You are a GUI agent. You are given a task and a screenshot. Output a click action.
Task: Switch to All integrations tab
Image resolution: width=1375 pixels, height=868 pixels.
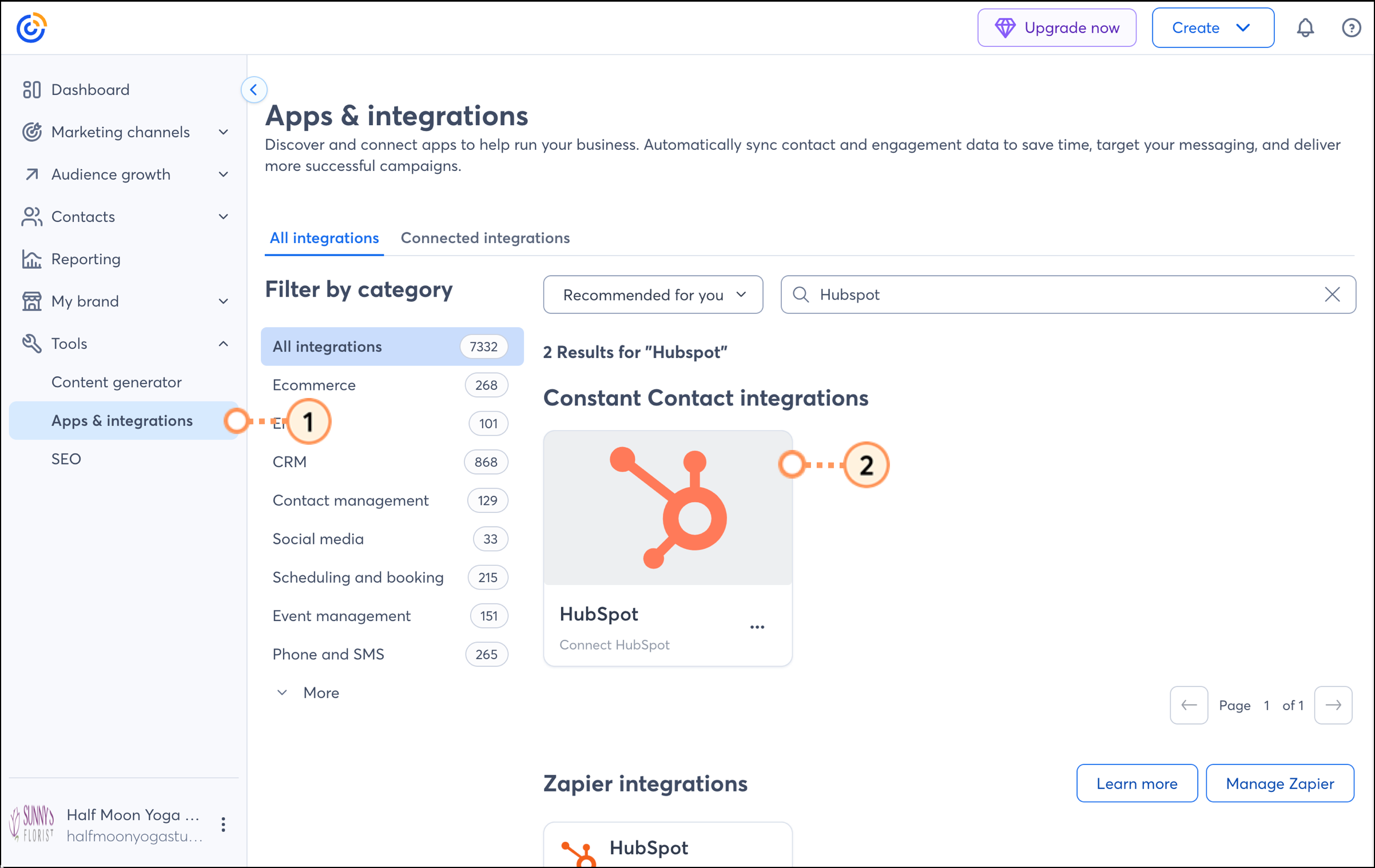324,238
